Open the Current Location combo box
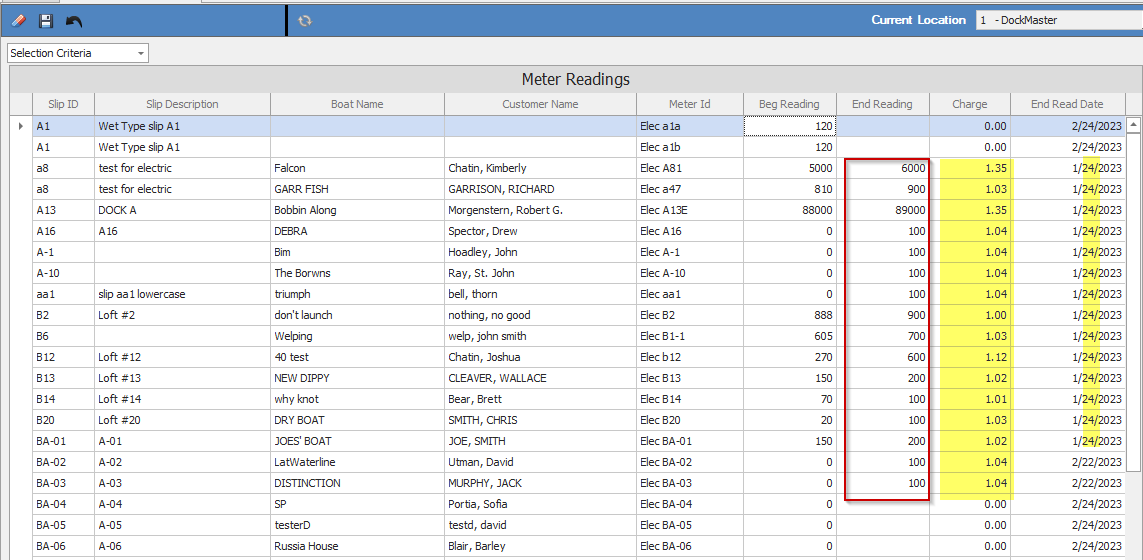The image size is (1143, 560). click(x=1058, y=20)
